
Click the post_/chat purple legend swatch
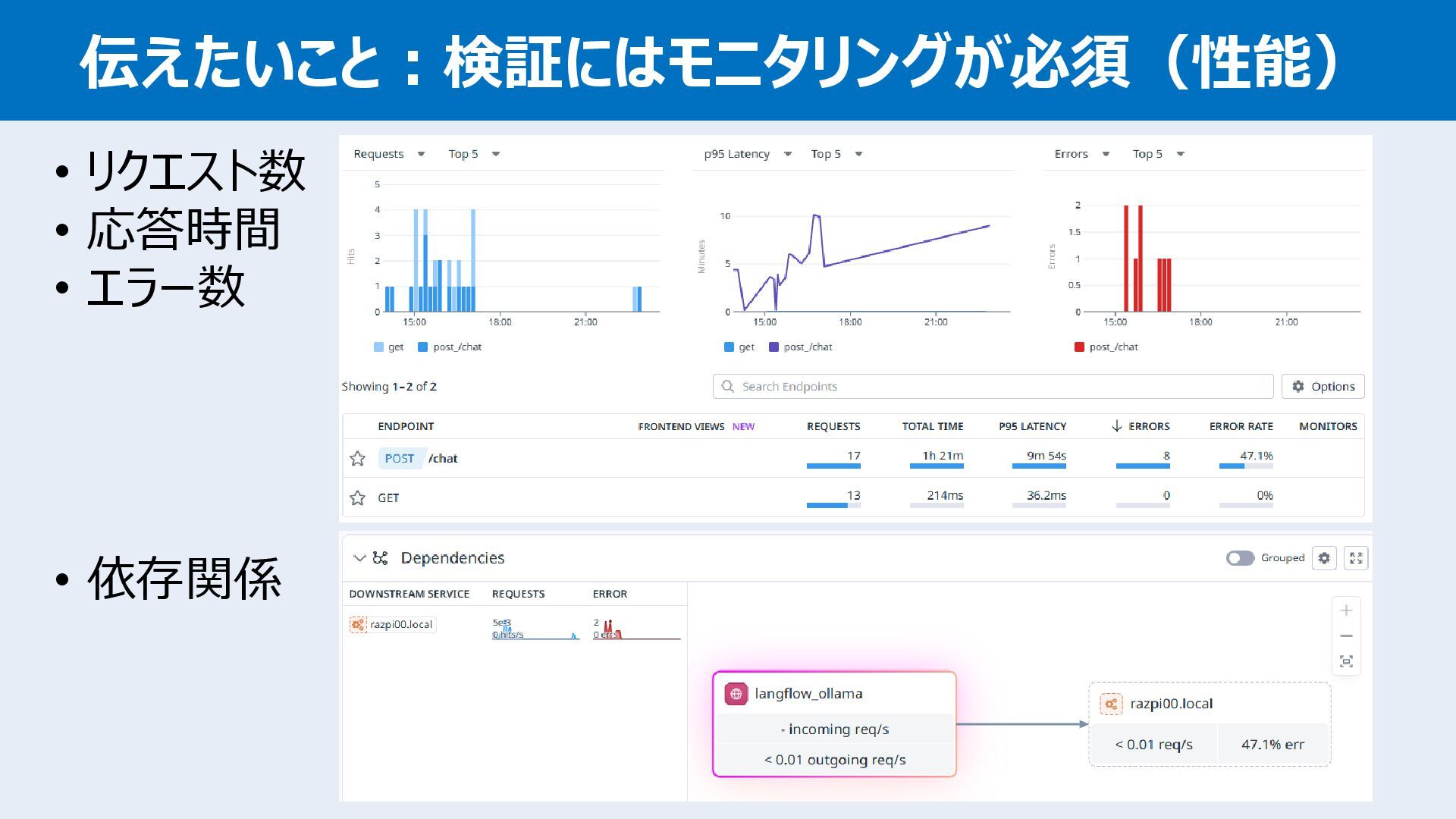[773, 347]
